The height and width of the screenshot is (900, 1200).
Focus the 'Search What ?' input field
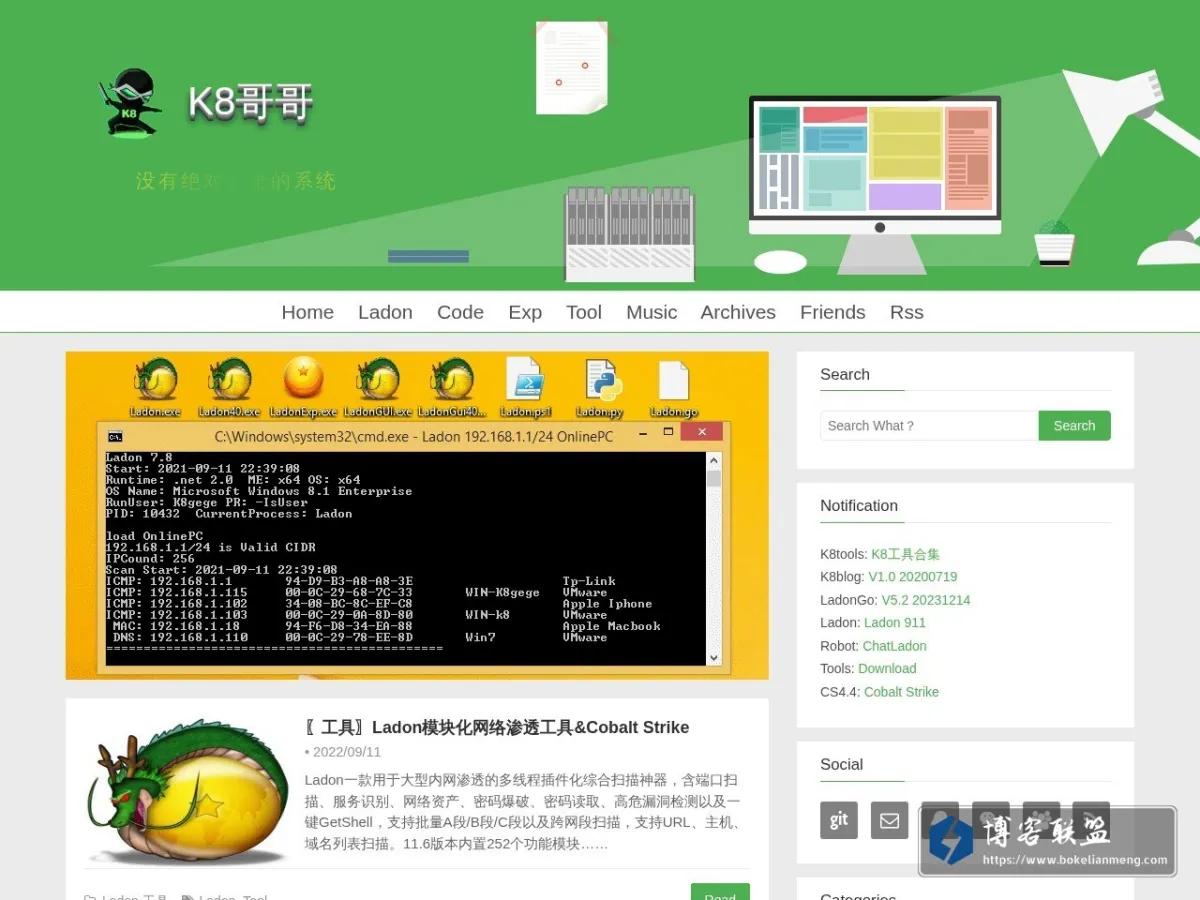[x=929, y=426]
